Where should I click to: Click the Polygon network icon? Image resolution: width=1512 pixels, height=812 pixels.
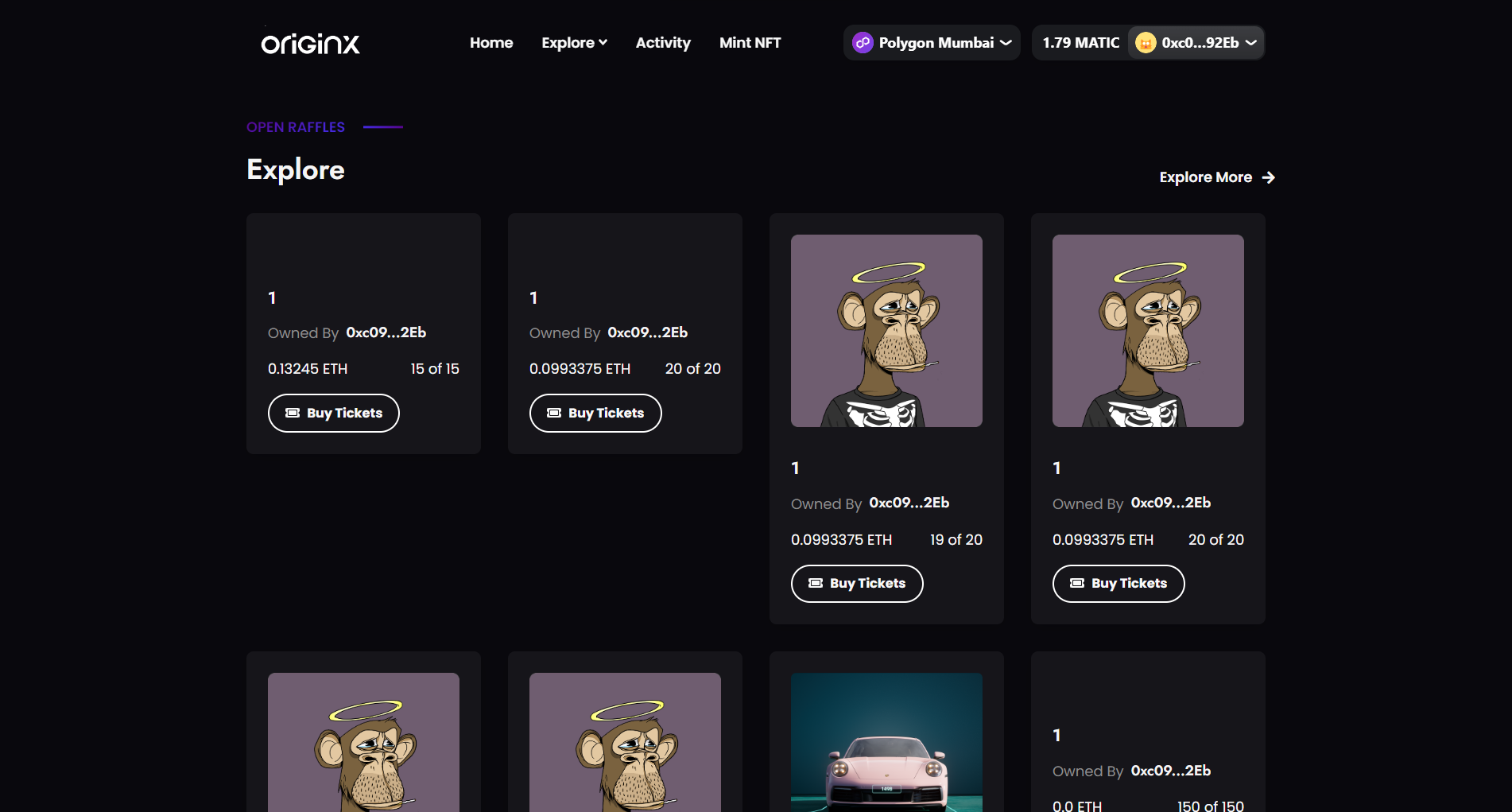(863, 43)
